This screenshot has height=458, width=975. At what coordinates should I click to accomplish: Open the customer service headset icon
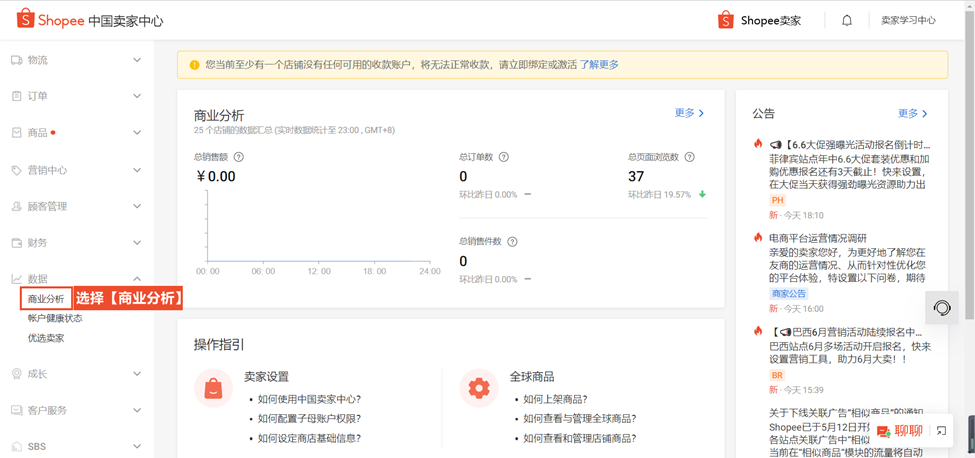[941, 308]
